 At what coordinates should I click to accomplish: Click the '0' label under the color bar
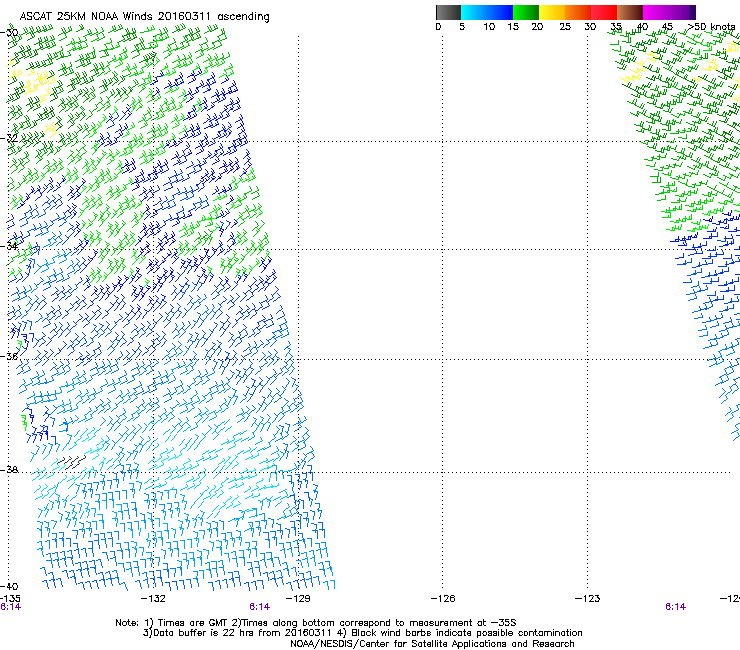(x=438, y=27)
